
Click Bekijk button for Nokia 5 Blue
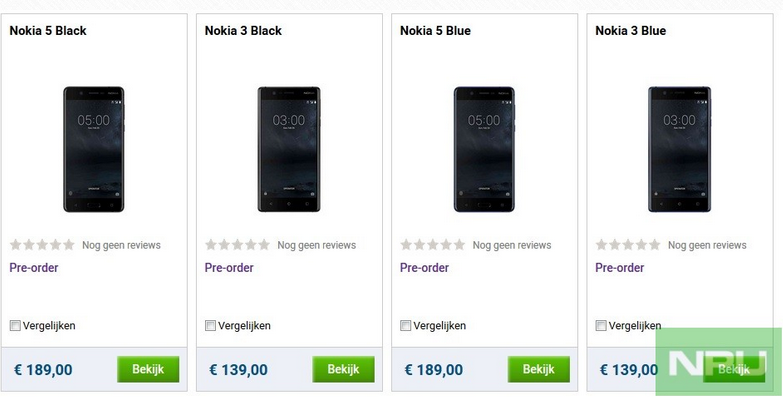coord(539,370)
